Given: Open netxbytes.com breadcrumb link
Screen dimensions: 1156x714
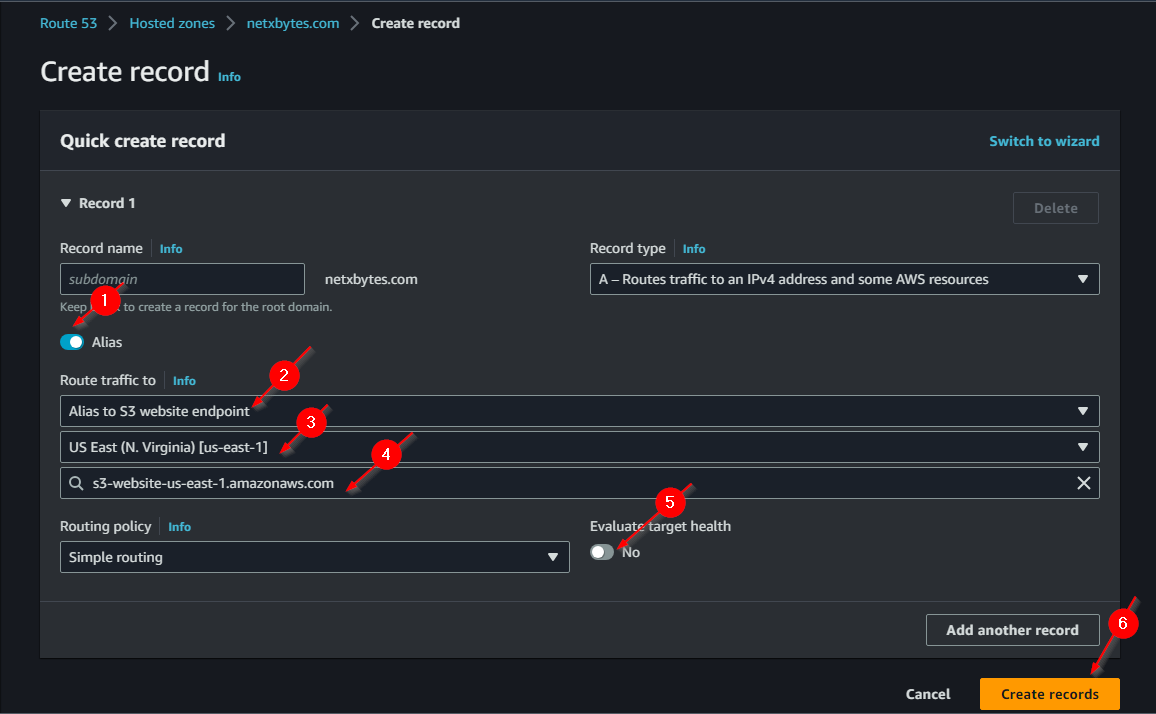Looking at the screenshot, I should pyautogui.click(x=293, y=23).
